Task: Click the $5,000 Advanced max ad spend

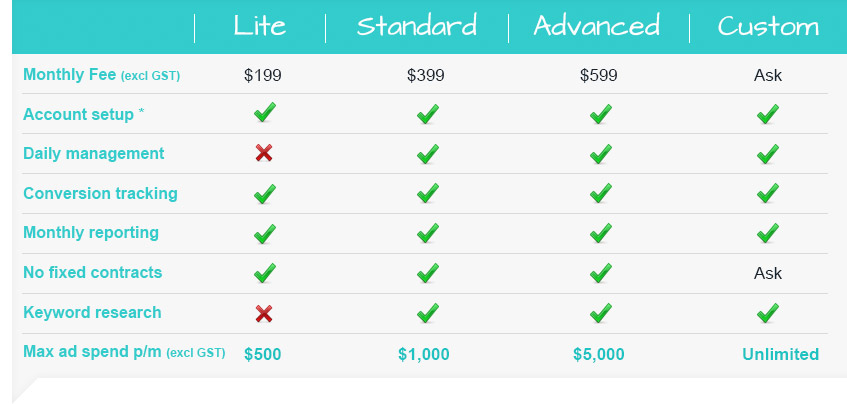Action: pyautogui.click(x=599, y=355)
